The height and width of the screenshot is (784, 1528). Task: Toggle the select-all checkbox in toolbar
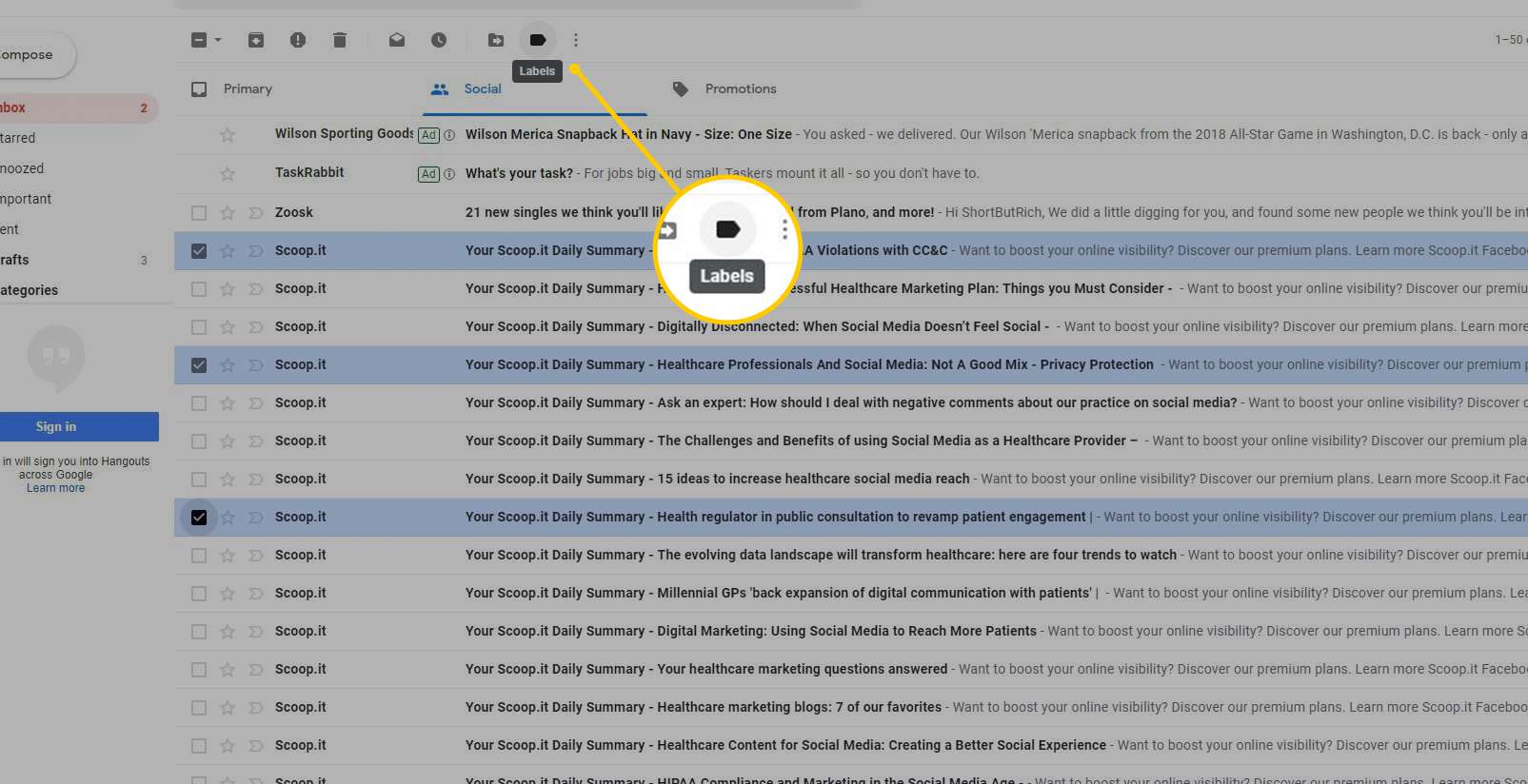pyautogui.click(x=199, y=40)
